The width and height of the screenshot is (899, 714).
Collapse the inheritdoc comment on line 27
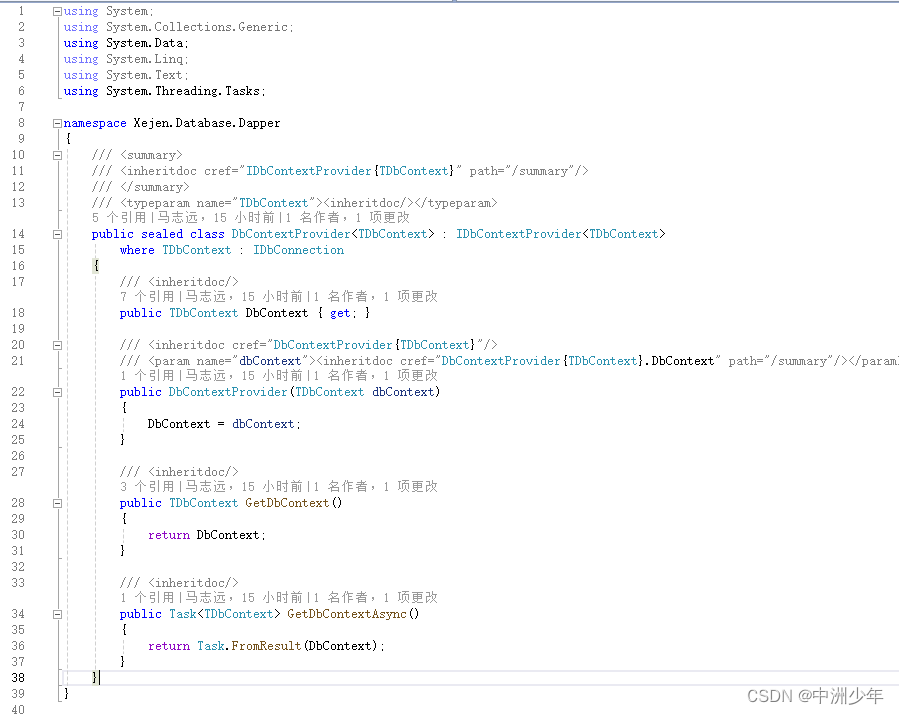click(x=57, y=471)
